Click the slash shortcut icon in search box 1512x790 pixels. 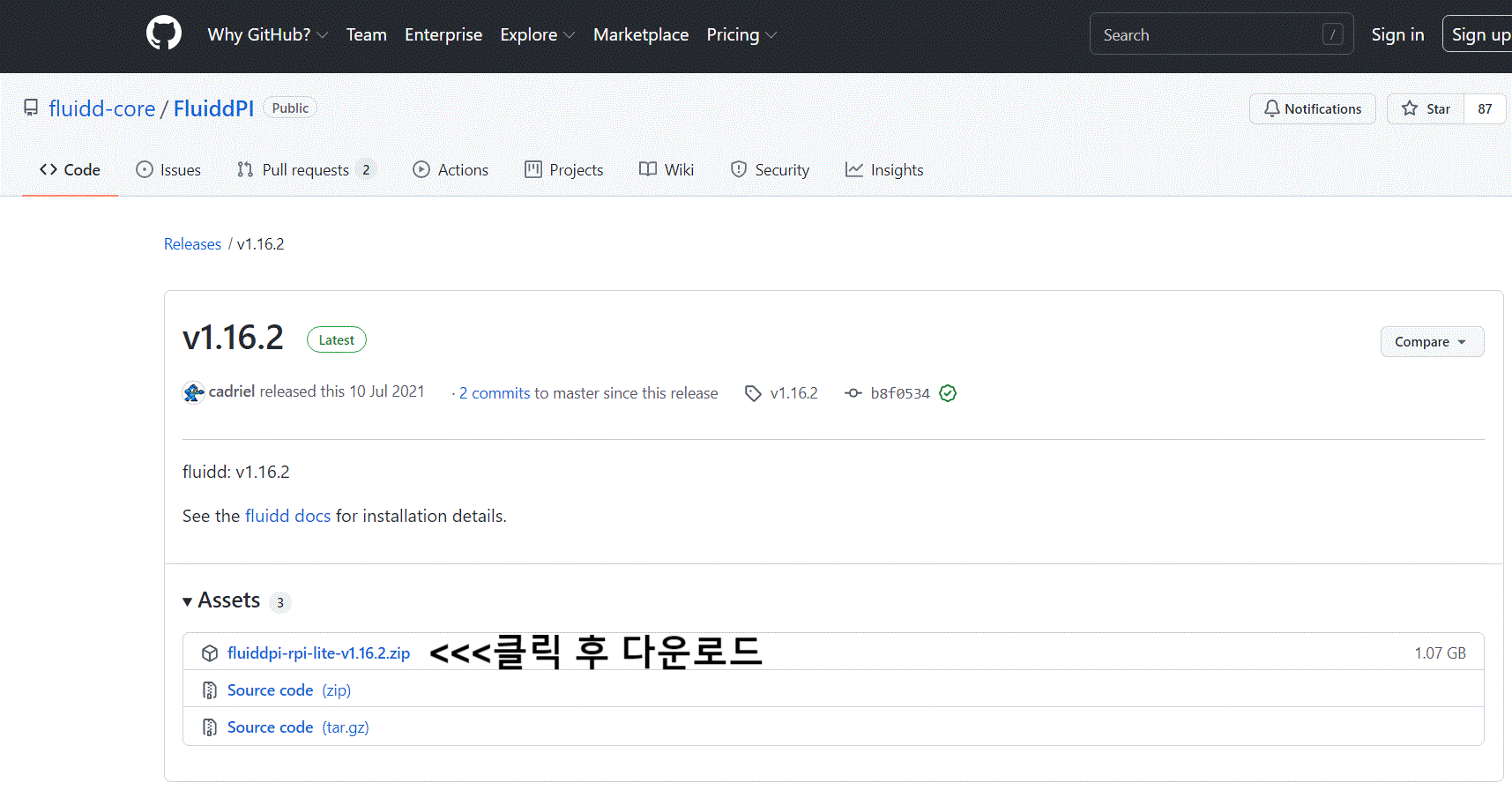[1333, 34]
